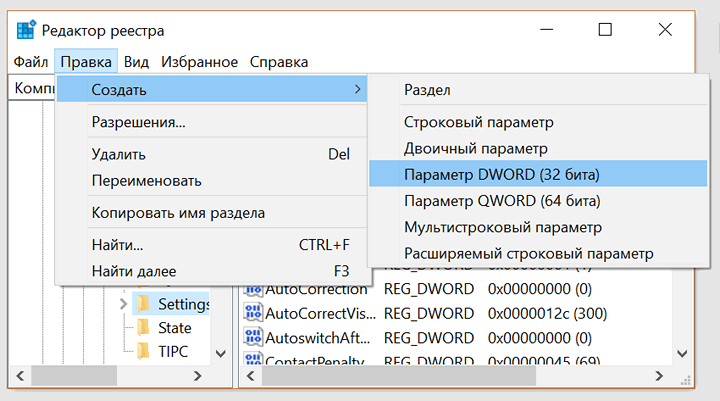Click values pane scroll left arrow
This screenshot has height=401, width=720.
click(x=250, y=376)
